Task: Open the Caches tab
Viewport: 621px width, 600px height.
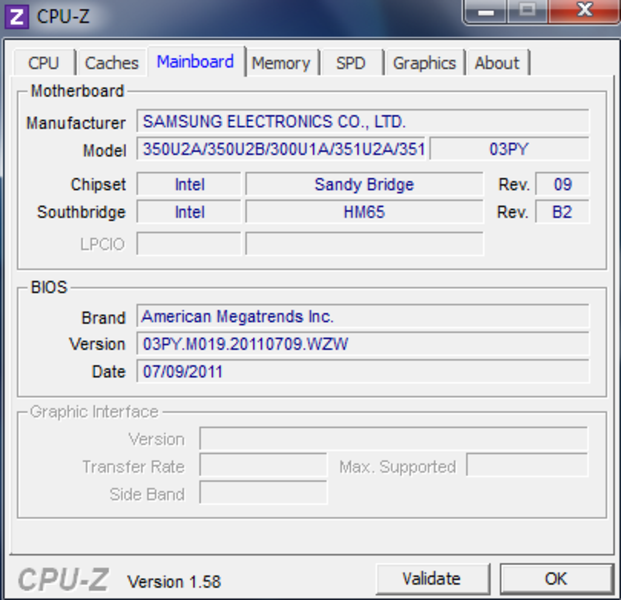Action: pyautogui.click(x=112, y=63)
